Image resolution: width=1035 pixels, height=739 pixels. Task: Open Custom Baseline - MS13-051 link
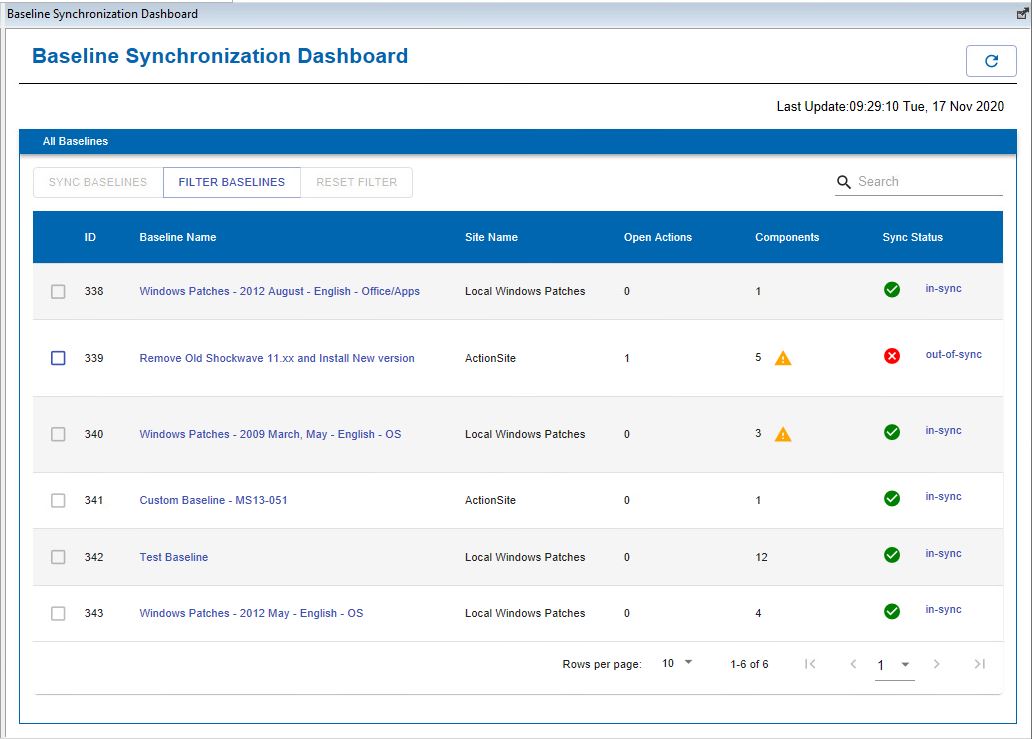click(213, 500)
